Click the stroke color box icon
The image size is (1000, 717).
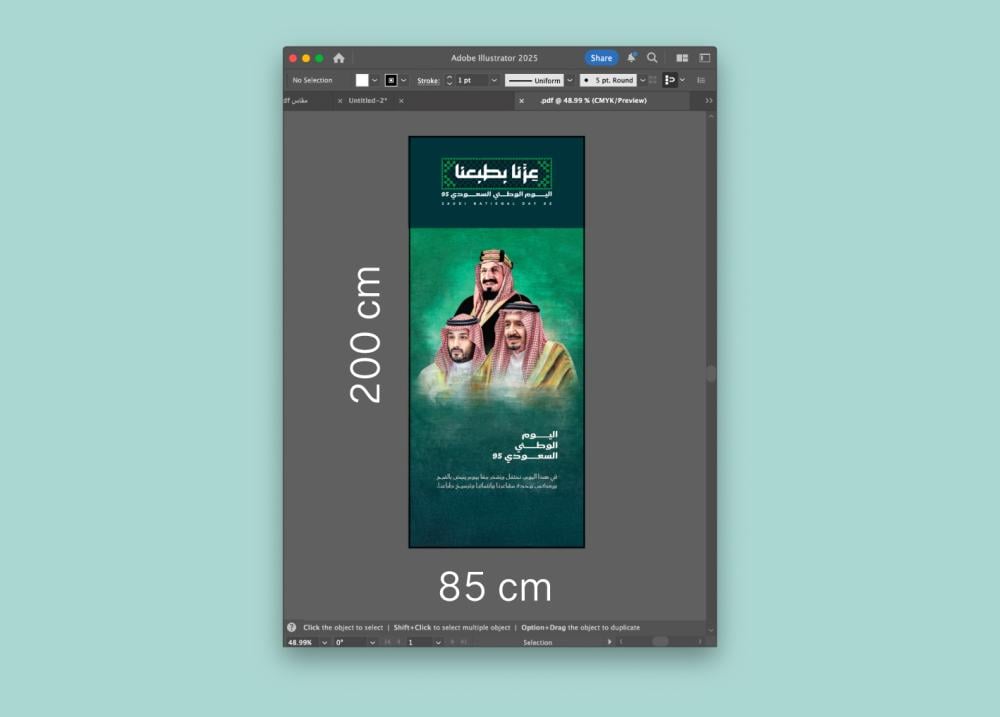click(391, 80)
